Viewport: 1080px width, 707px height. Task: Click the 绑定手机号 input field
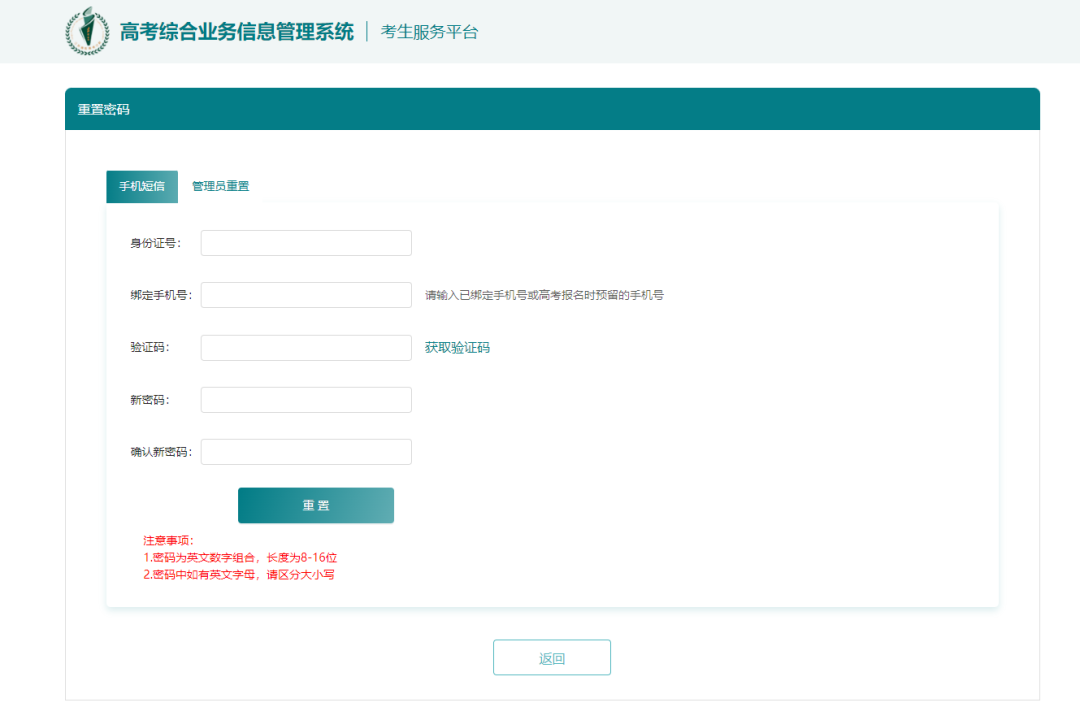305,294
